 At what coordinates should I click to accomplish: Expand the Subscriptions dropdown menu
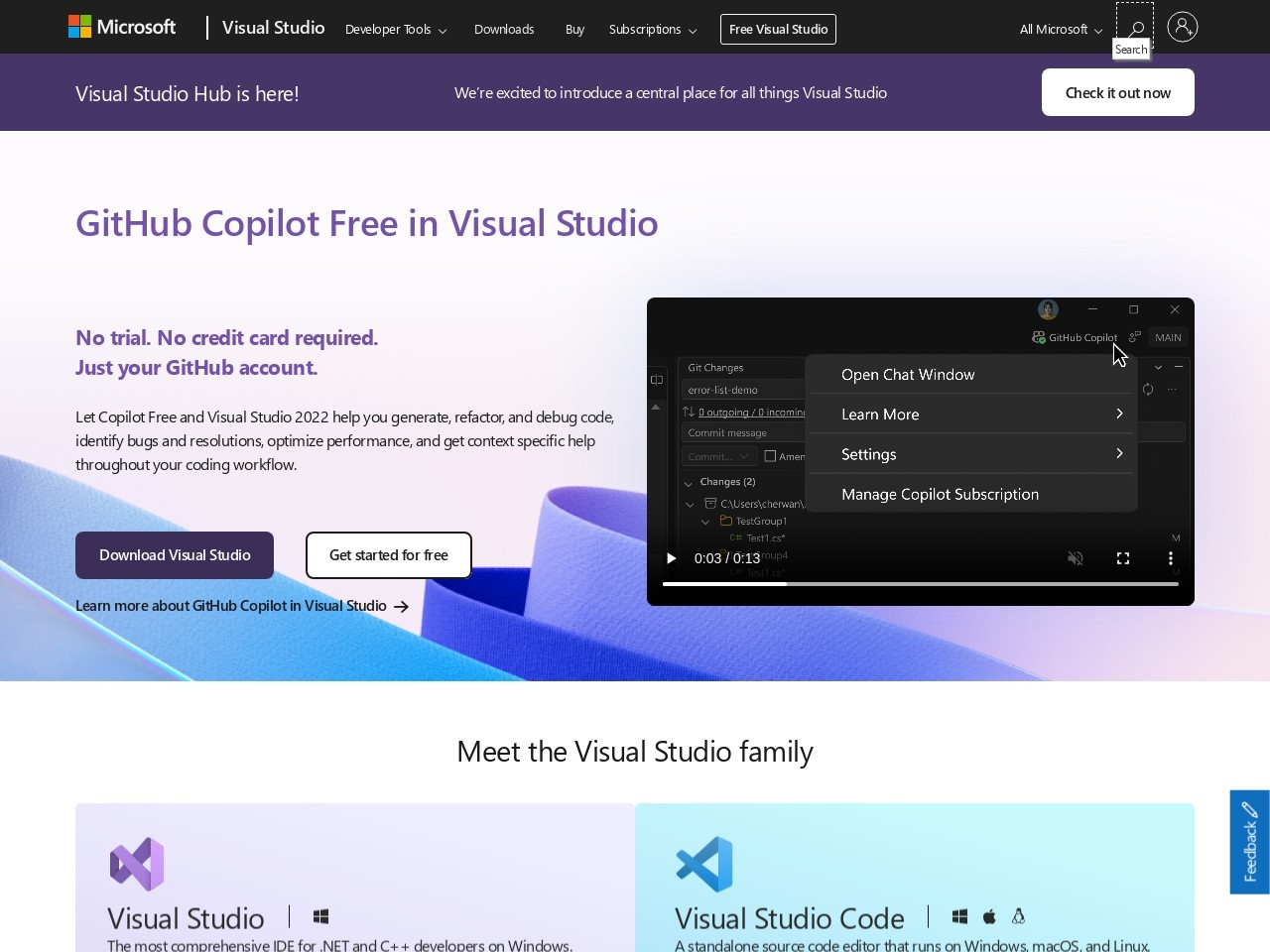[653, 30]
